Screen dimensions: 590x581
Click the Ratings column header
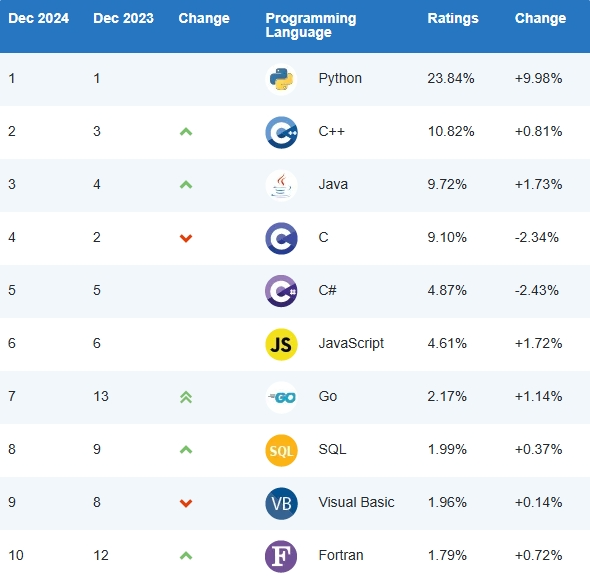click(x=453, y=18)
